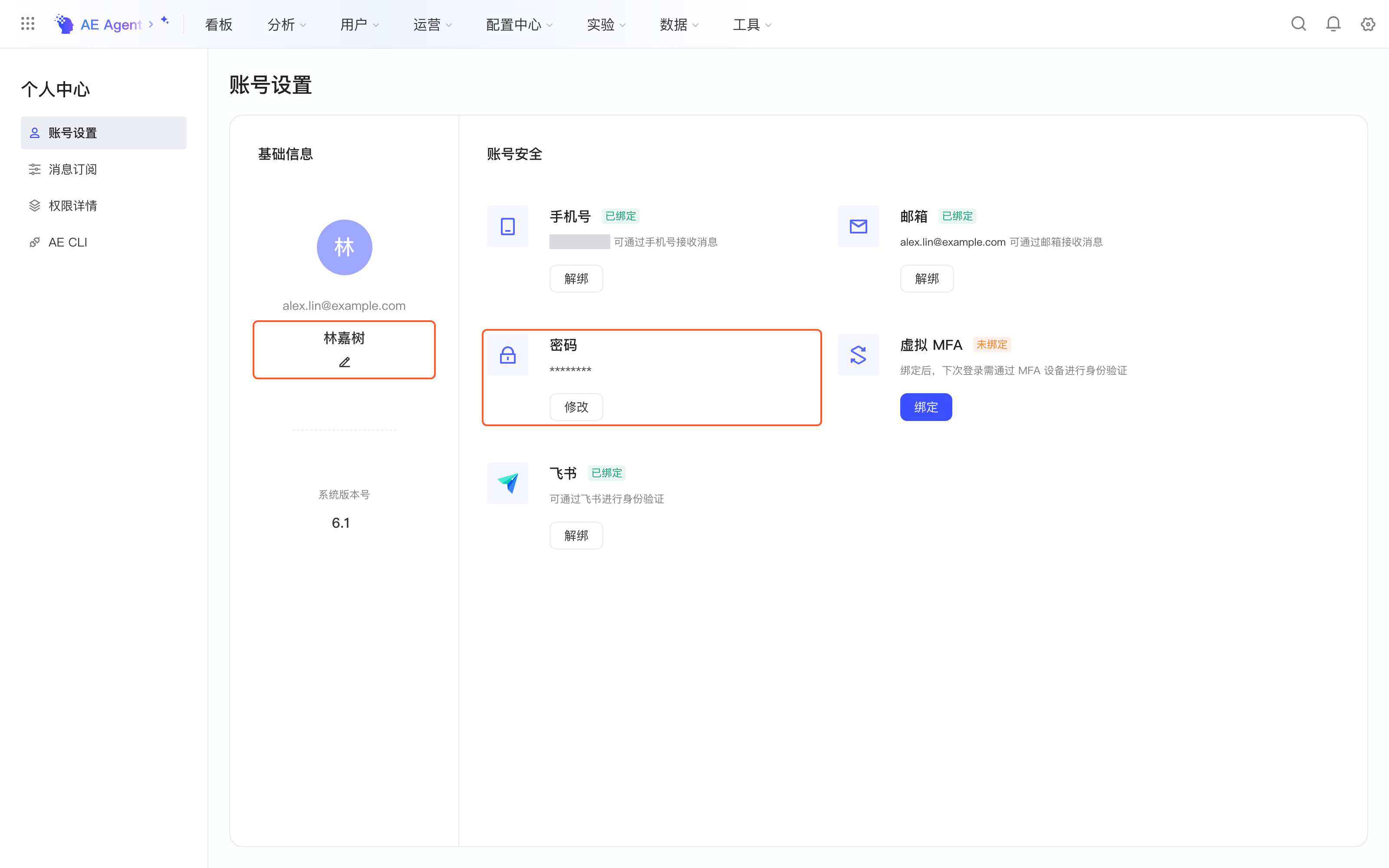The image size is (1389, 868).
Task: Click the masked password ********
Action: click(x=570, y=370)
